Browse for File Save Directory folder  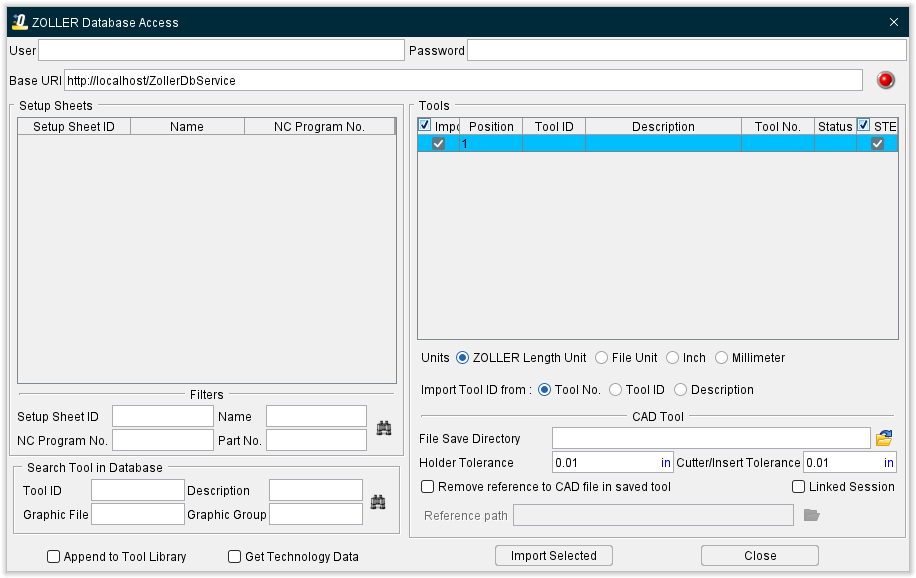[884, 438]
